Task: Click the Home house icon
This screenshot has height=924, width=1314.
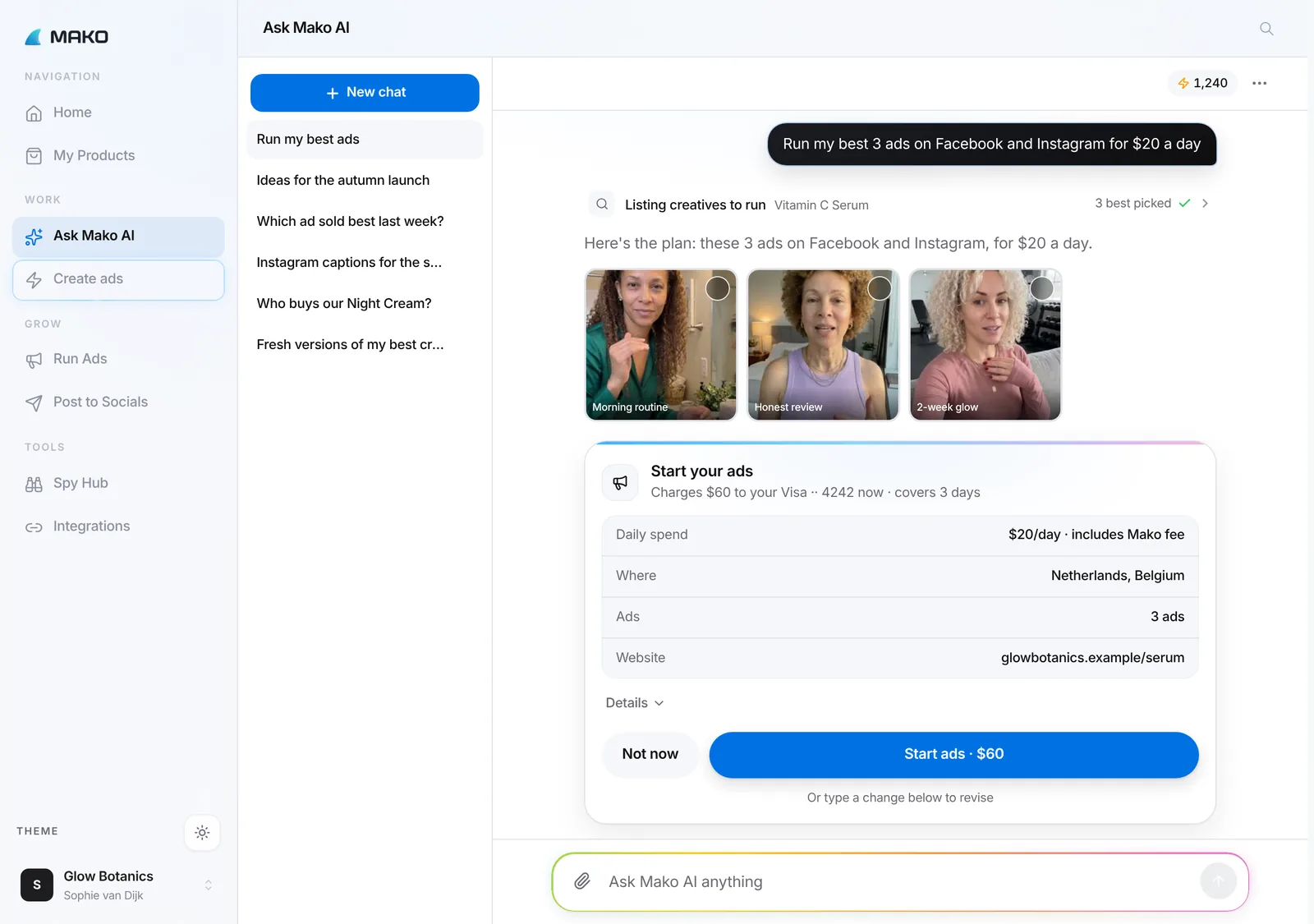Action: [x=34, y=113]
